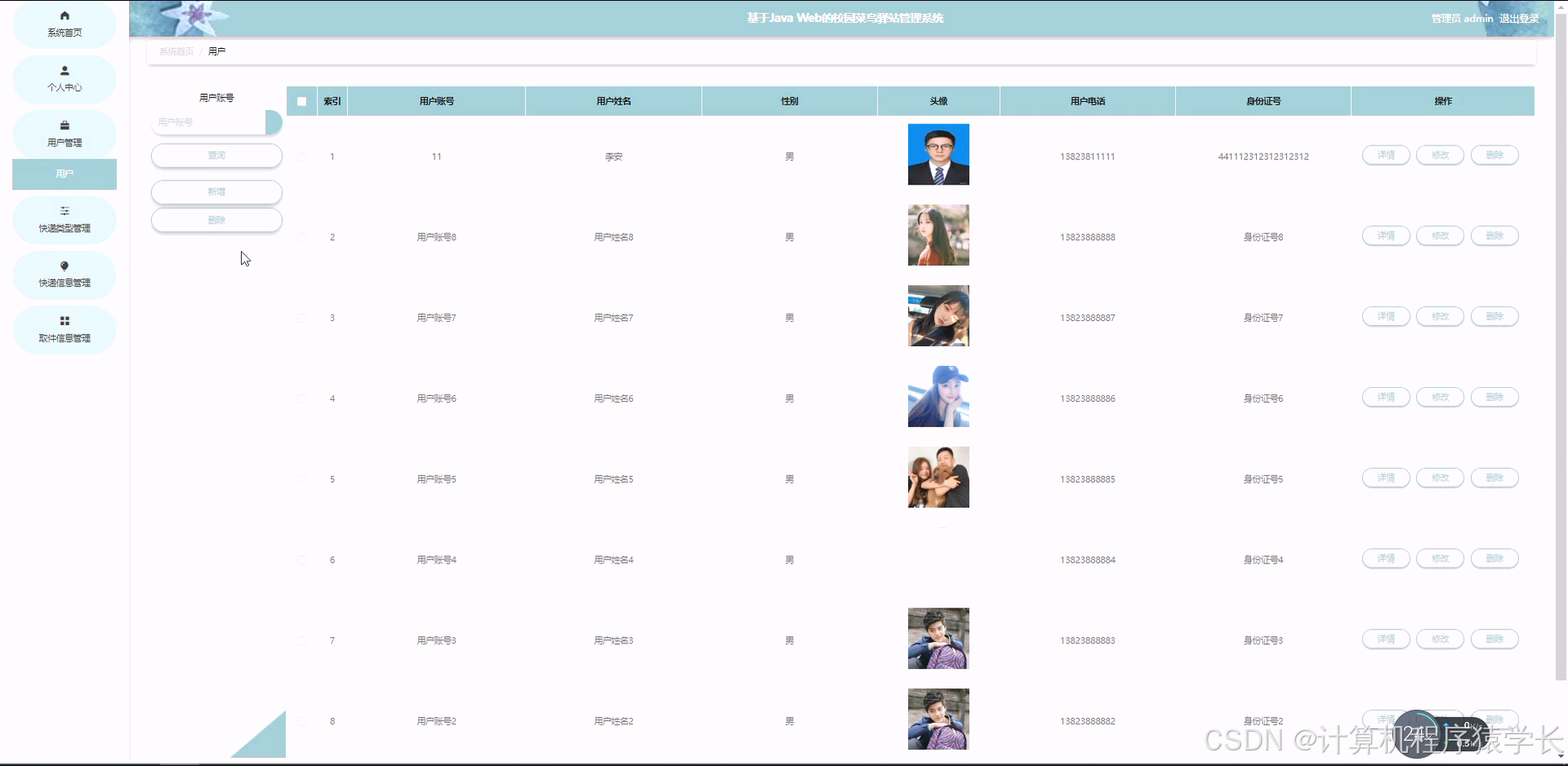
Task: Click the 性别 column header
Action: click(x=790, y=101)
